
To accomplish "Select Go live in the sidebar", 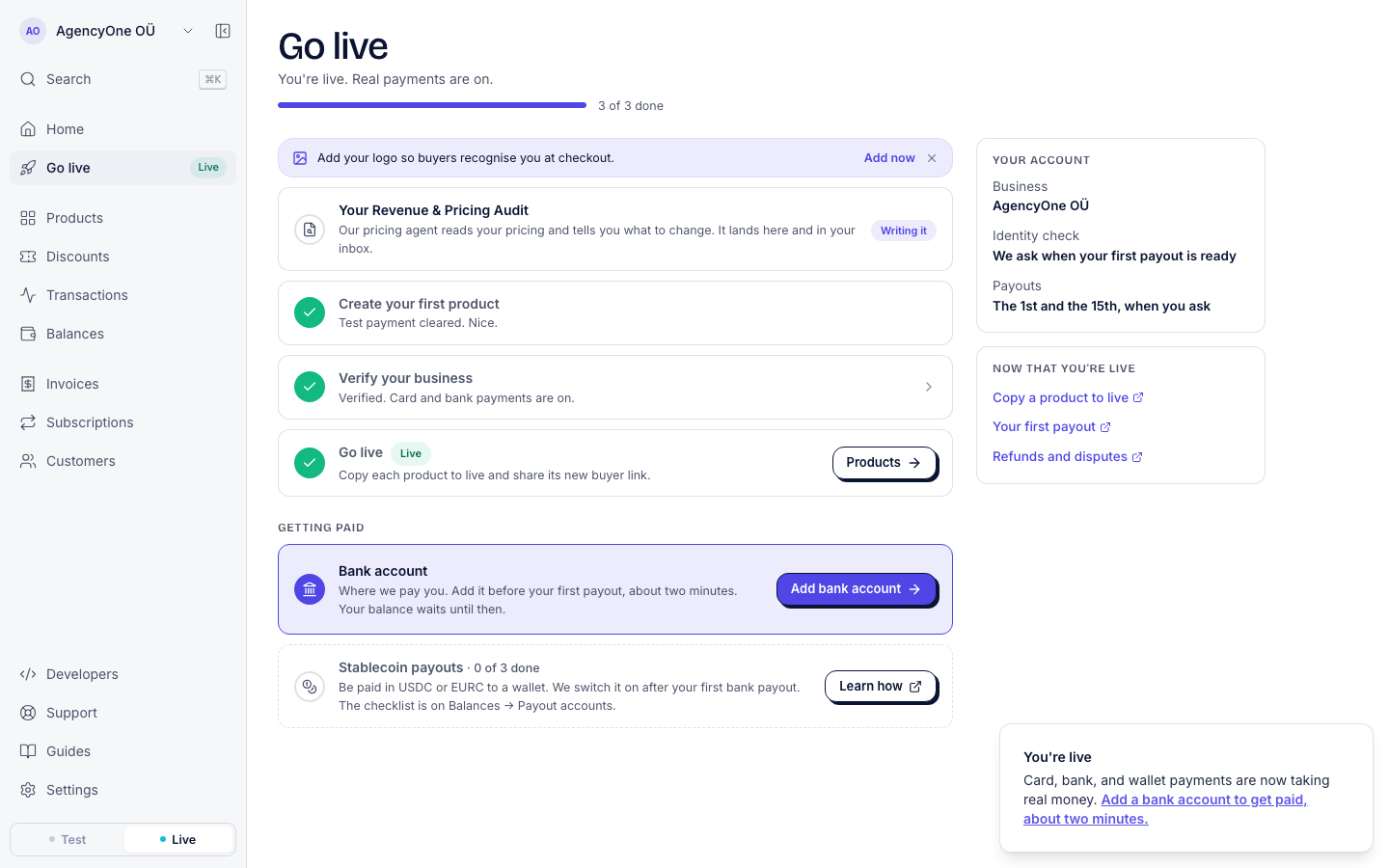I will coord(123,168).
